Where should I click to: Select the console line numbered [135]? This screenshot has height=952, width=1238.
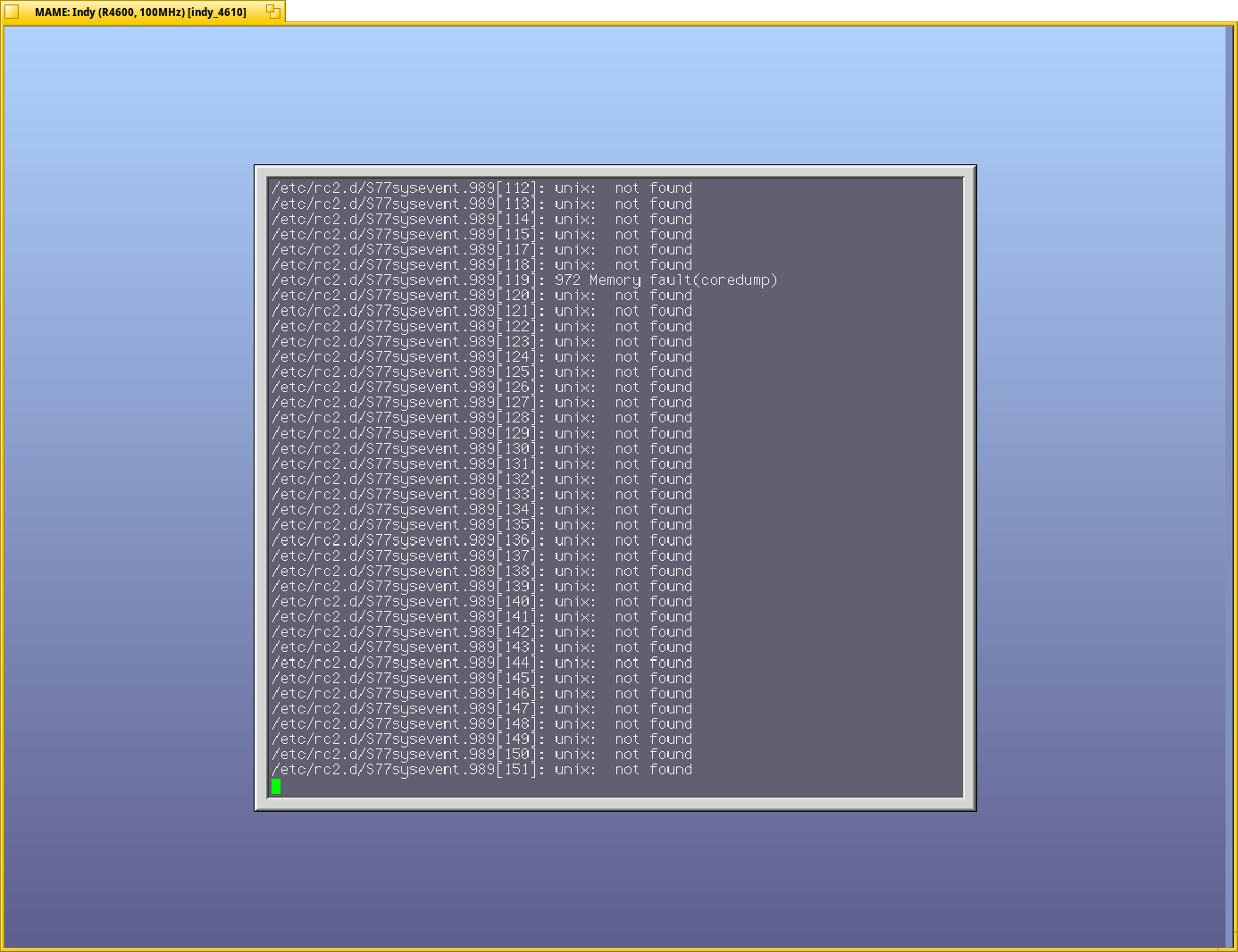pos(482,525)
